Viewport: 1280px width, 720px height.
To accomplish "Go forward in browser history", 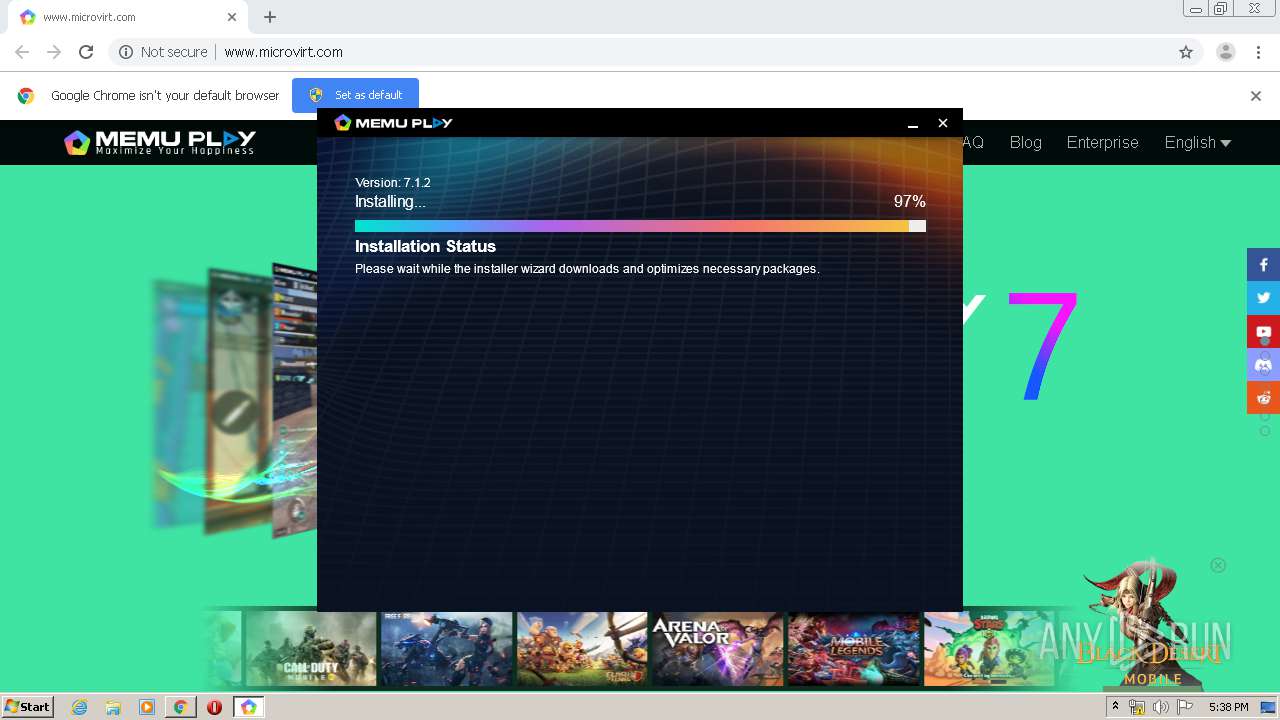I will point(54,52).
